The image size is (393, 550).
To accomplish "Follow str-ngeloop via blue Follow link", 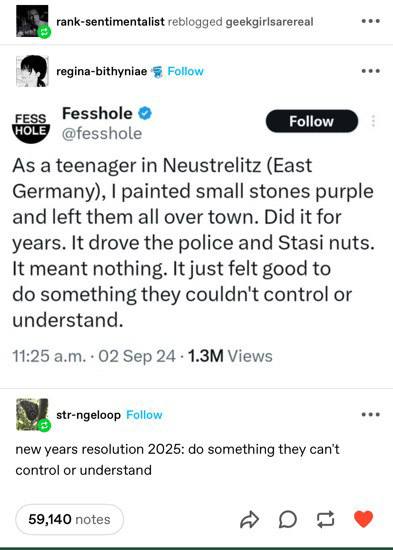I will [144, 415].
